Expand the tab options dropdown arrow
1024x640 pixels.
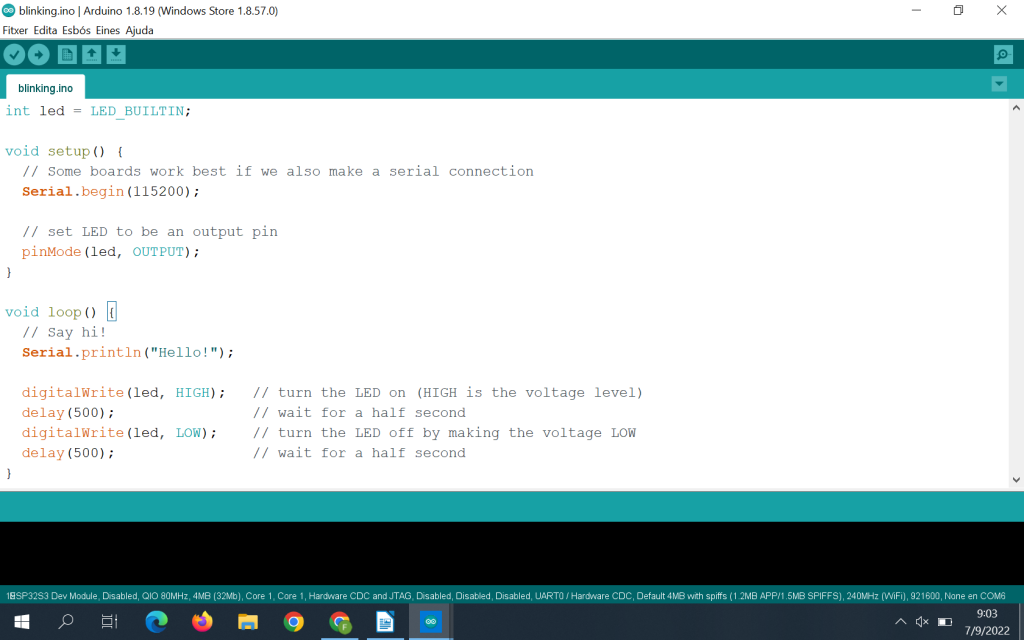999,84
